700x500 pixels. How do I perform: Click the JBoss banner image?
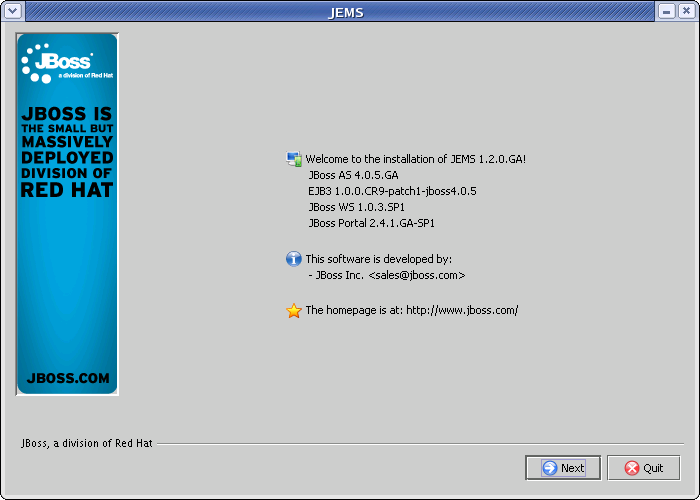point(67,214)
